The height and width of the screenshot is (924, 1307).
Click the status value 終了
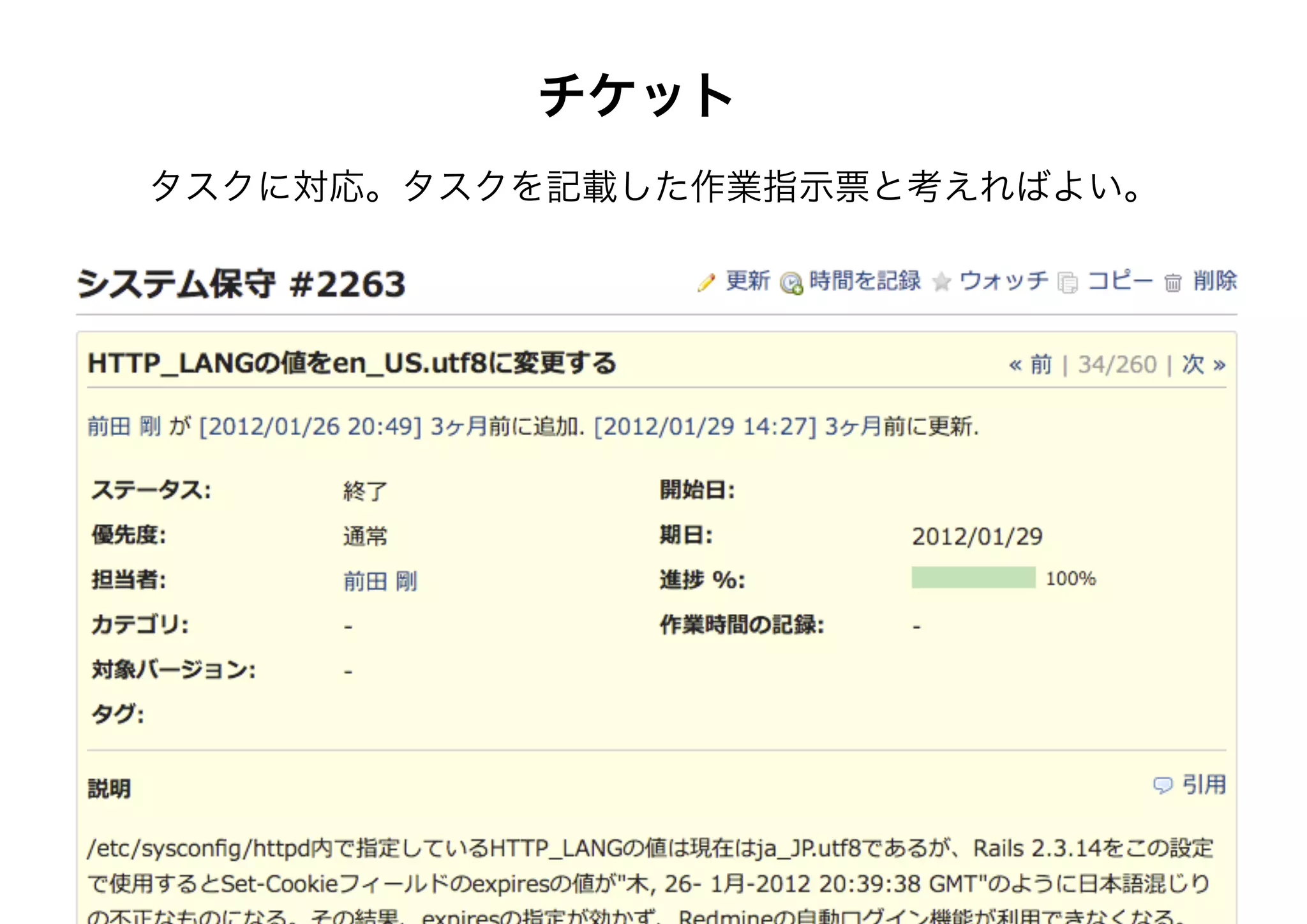tap(365, 491)
